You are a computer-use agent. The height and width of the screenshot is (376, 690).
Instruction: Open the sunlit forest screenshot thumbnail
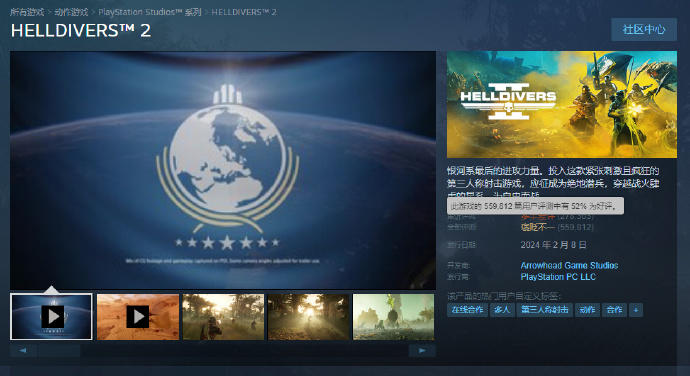tap(308, 317)
